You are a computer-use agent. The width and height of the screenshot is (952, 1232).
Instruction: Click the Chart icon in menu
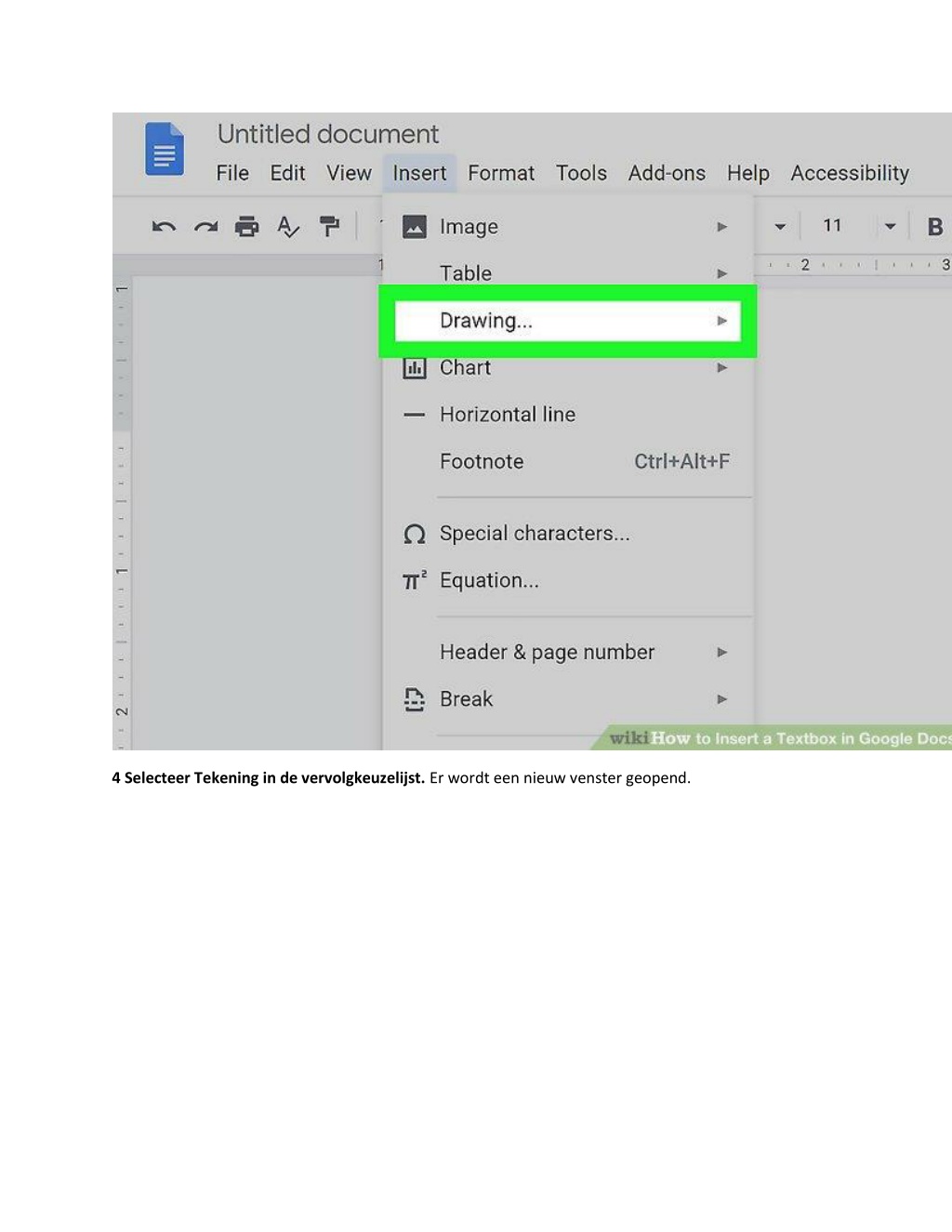click(x=414, y=367)
